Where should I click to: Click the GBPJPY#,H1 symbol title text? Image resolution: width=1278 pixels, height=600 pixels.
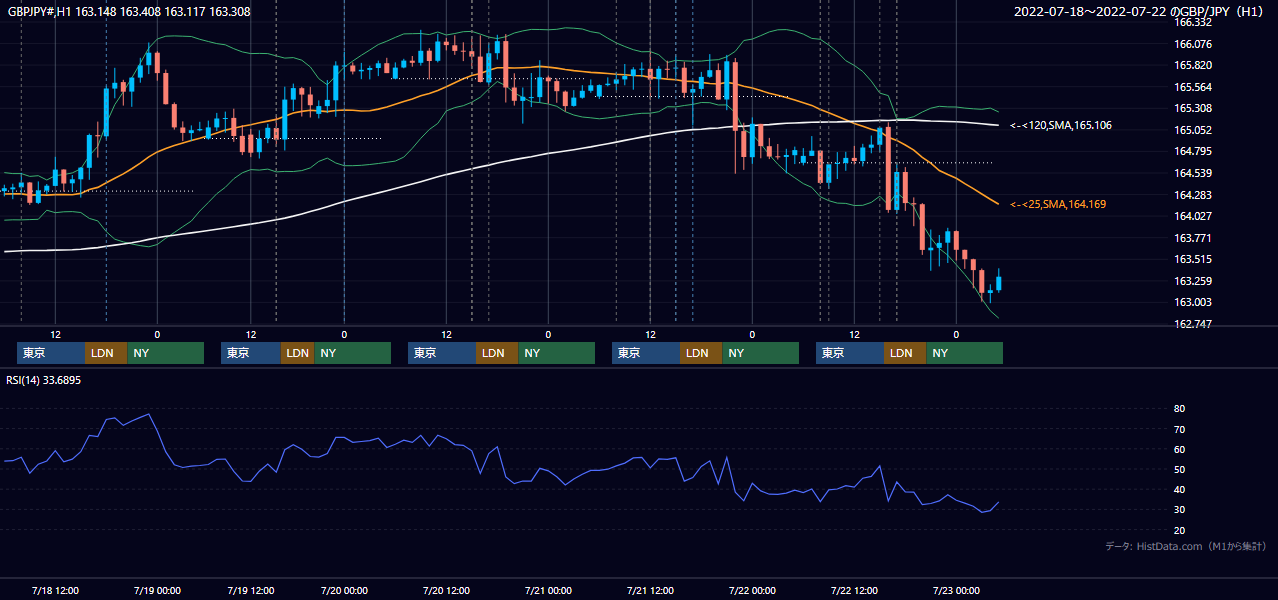click(x=129, y=11)
